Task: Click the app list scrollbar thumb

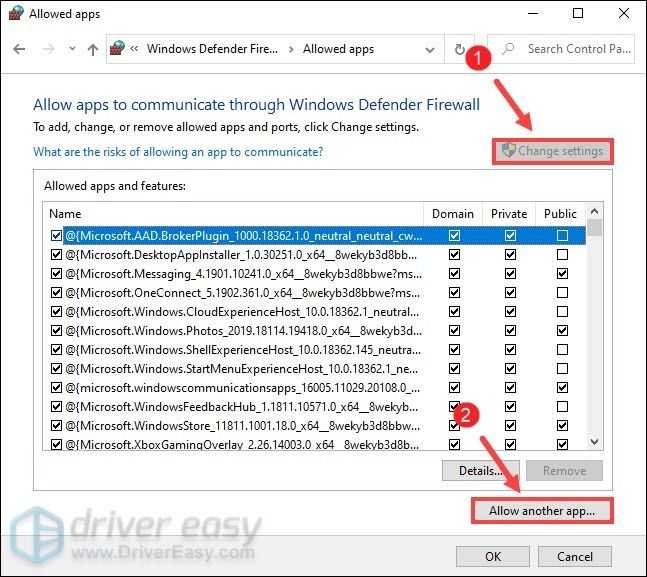Action: 594,227
